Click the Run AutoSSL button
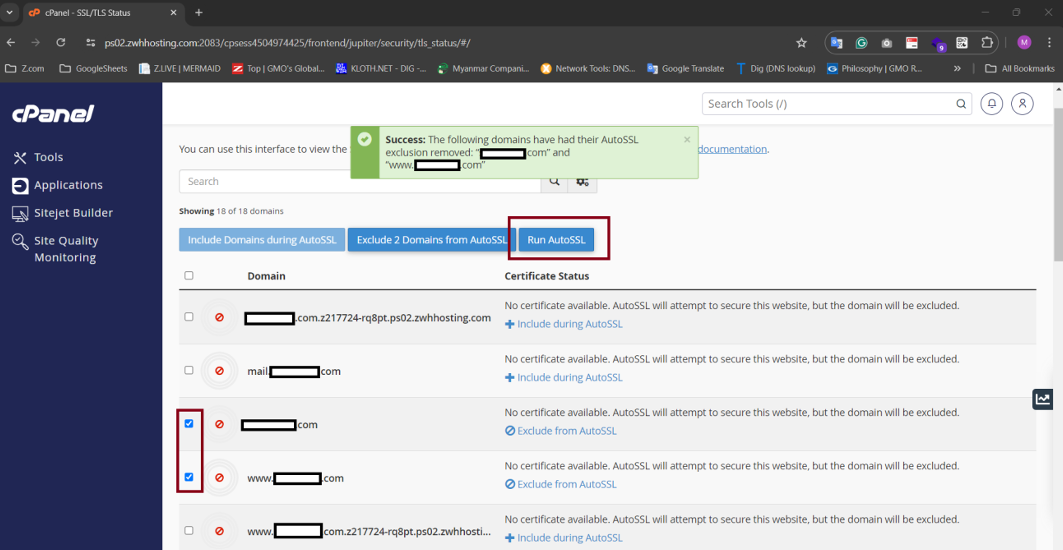The image size is (1063, 550). [556, 240]
